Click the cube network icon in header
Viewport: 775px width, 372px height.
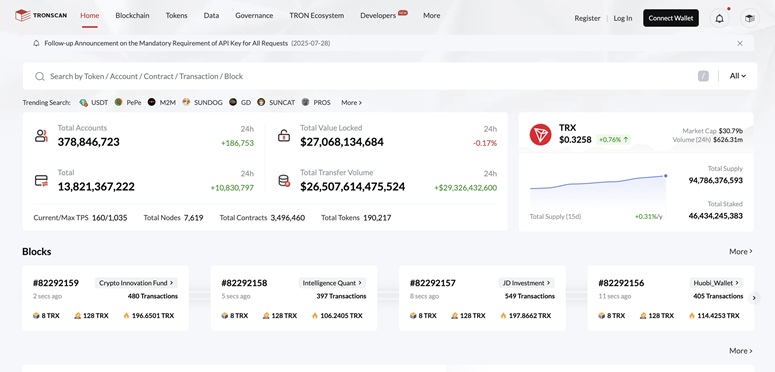point(750,18)
